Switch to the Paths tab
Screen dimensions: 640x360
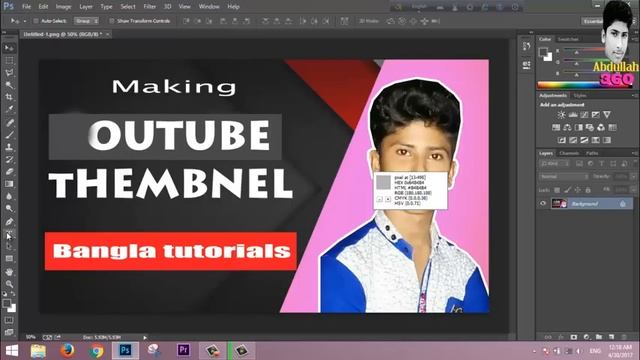(x=592, y=153)
